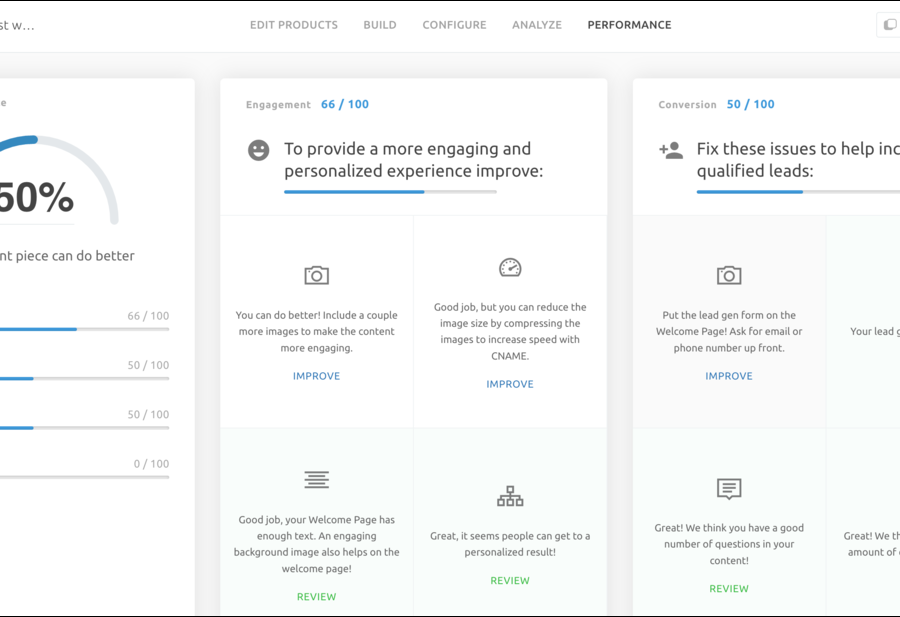Click the camera icon above 'Include a couple more images'
This screenshot has height=617, width=900.
[316, 275]
